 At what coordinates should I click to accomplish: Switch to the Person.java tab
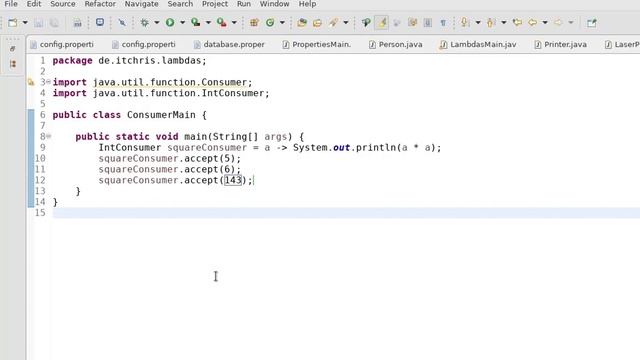(396, 44)
